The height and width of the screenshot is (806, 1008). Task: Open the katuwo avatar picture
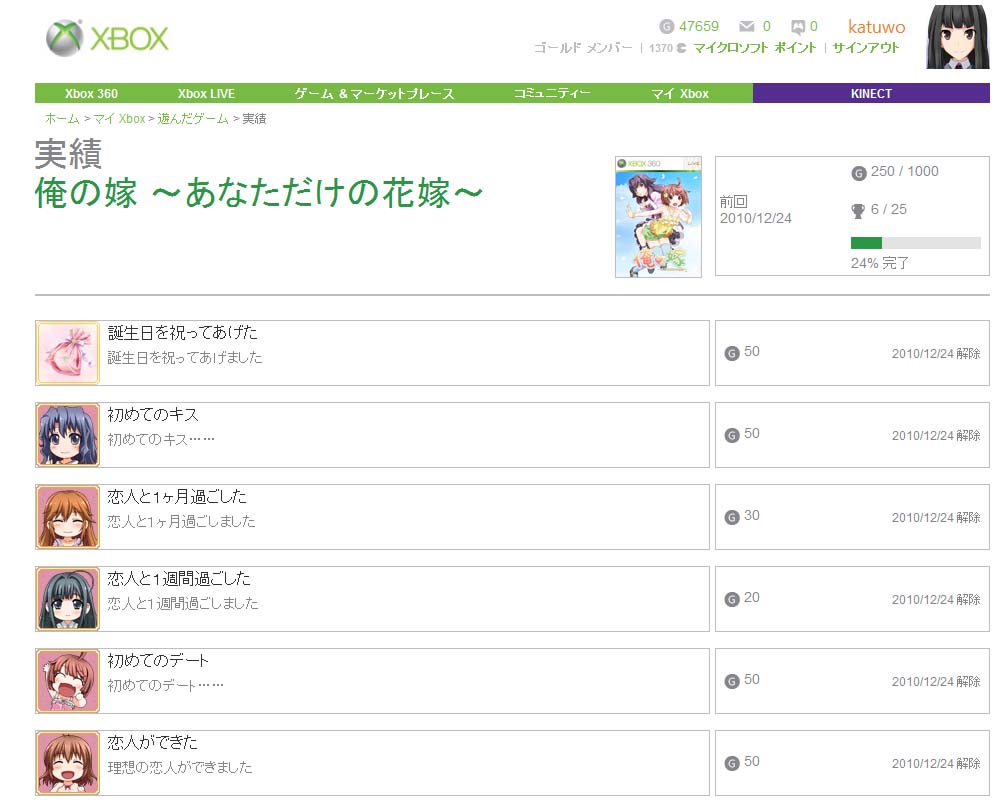(x=958, y=37)
